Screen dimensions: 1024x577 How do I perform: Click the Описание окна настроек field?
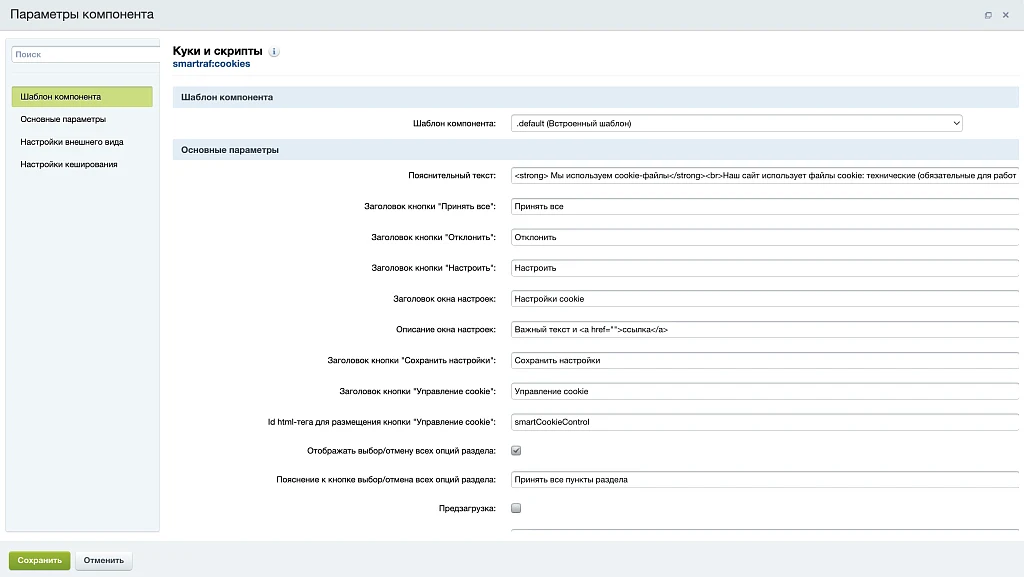765,330
